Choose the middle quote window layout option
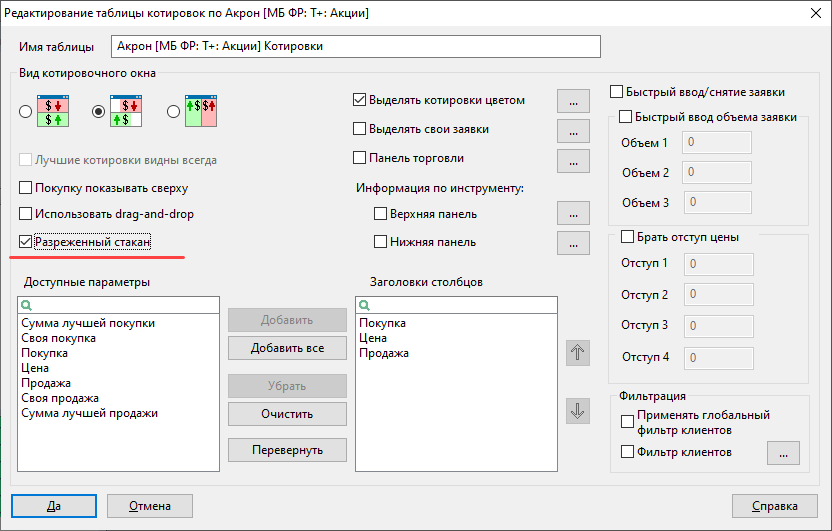 (x=125, y=112)
